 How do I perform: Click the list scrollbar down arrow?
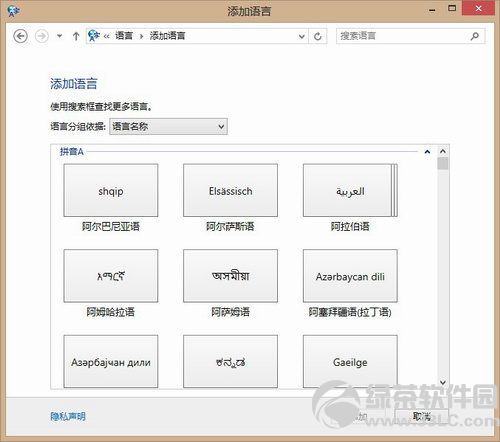pos(443,382)
